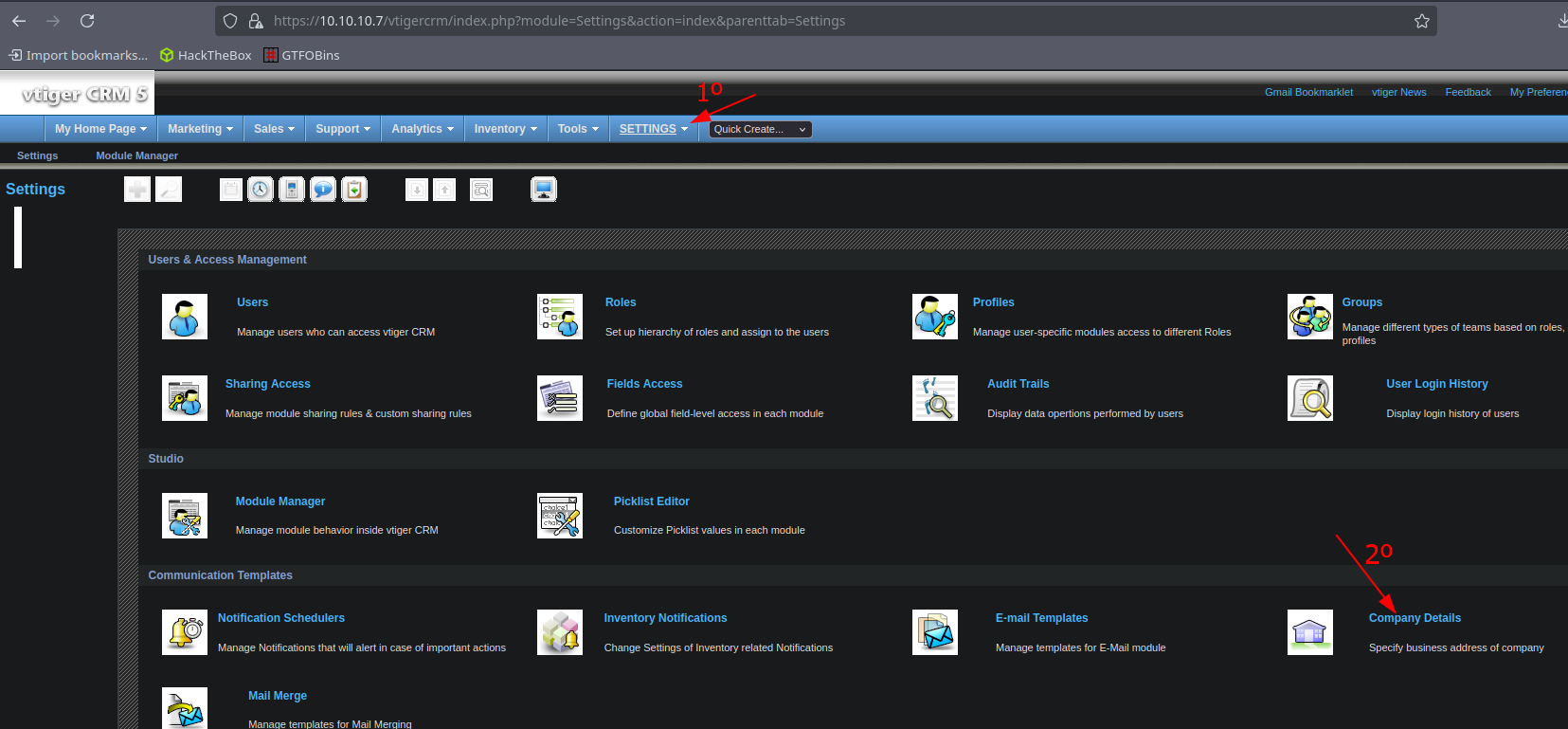Open the calculator toolbar icon
Image resolution: width=1568 pixels, height=729 pixels.
pyautogui.click(x=292, y=190)
